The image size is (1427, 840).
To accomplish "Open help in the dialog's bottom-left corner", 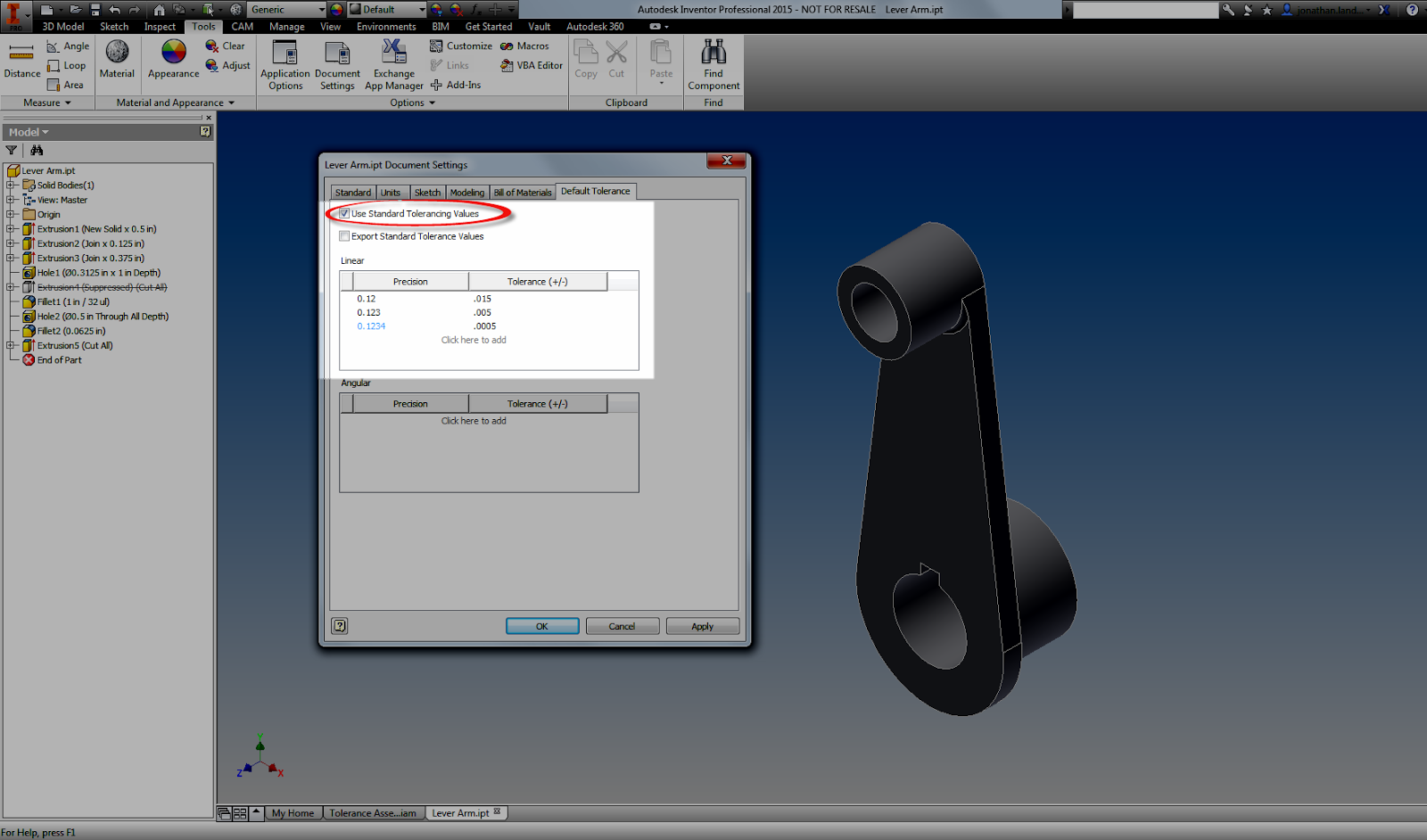I will [x=340, y=626].
